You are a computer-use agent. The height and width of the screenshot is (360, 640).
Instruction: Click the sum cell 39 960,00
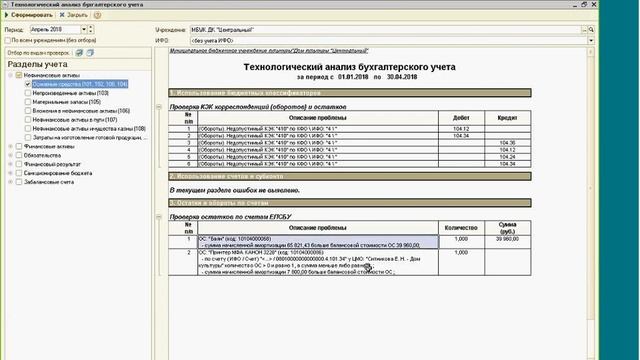507,242
